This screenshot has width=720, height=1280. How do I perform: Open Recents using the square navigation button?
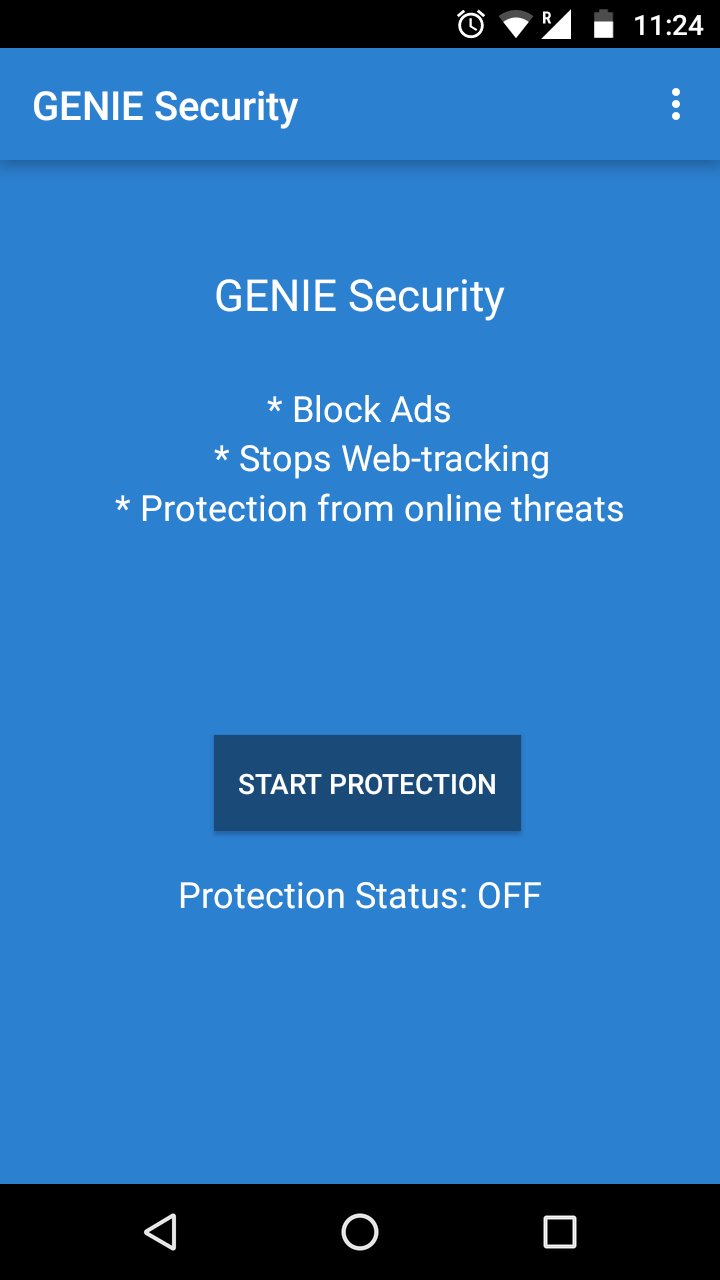(558, 1232)
